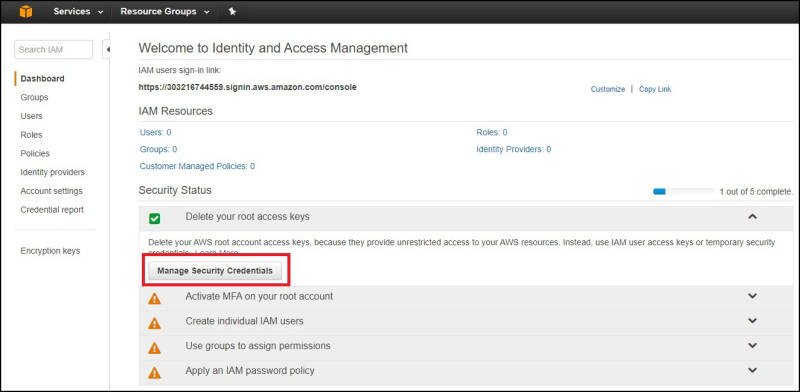Collapse the Delete your root access keys section

pyautogui.click(x=752, y=216)
